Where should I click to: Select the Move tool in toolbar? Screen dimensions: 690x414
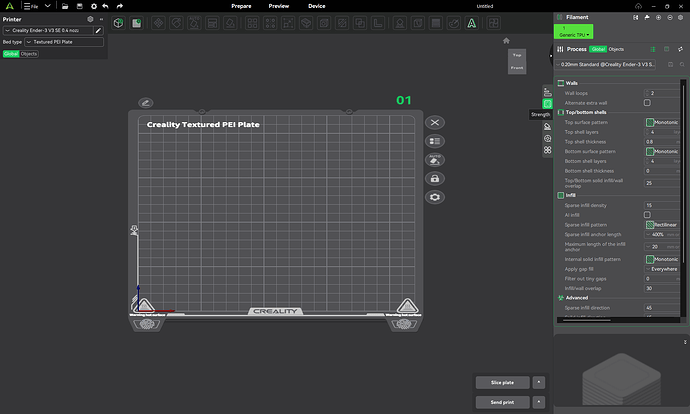point(158,23)
